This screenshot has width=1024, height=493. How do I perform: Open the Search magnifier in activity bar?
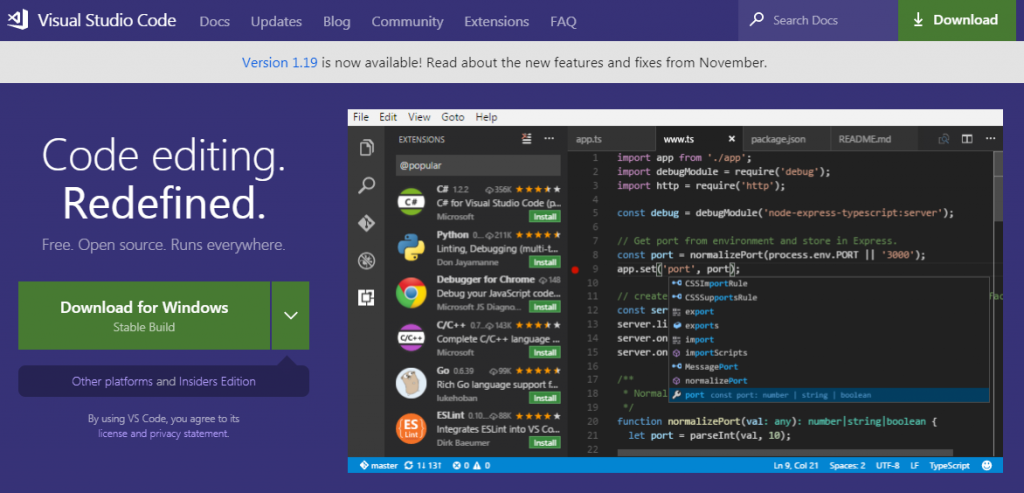[367, 185]
